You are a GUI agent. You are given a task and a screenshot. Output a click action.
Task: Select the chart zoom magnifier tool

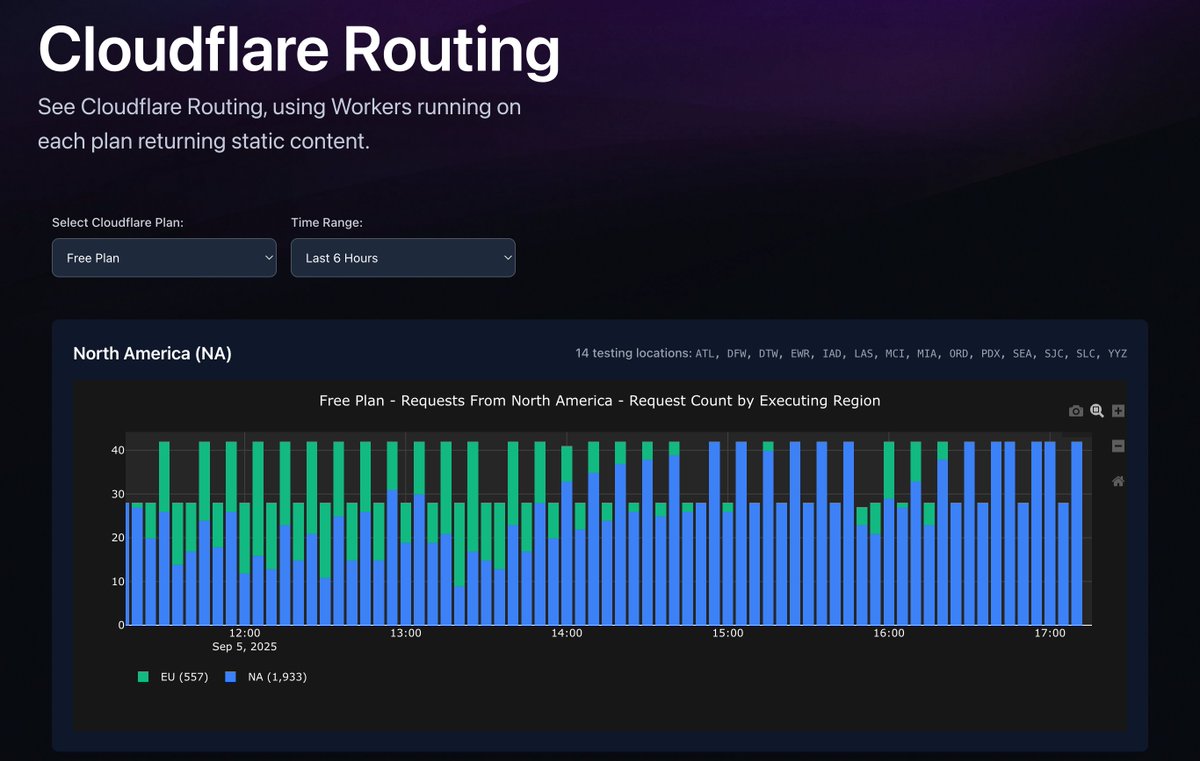click(x=1097, y=411)
